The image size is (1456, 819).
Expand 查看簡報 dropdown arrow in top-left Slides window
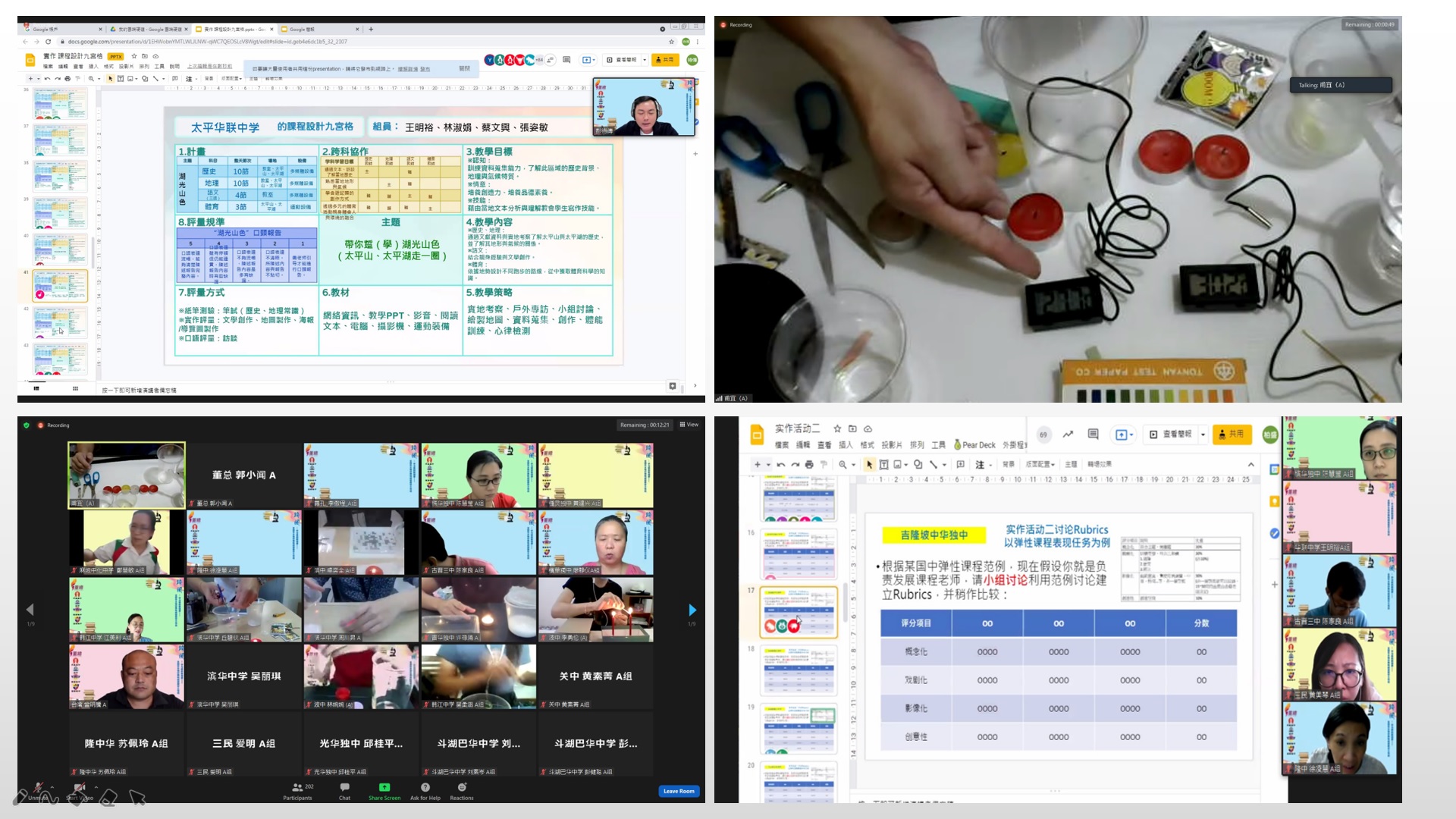point(645,59)
